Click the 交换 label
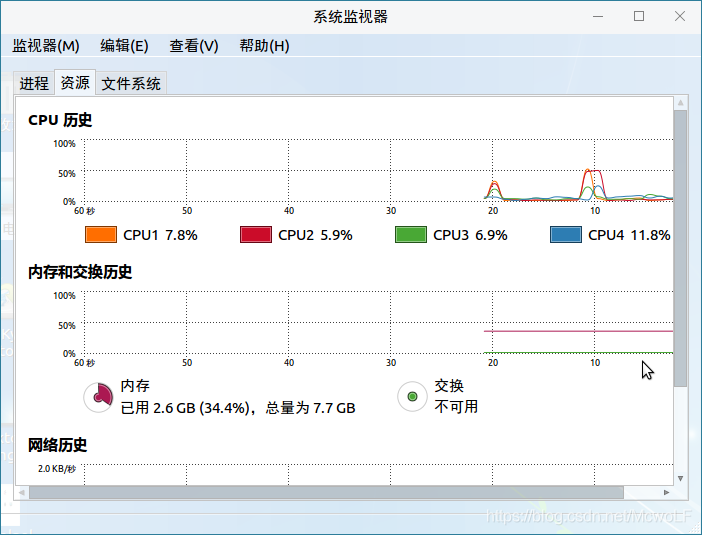This screenshot has height=535, width=702. coord(449,386)
